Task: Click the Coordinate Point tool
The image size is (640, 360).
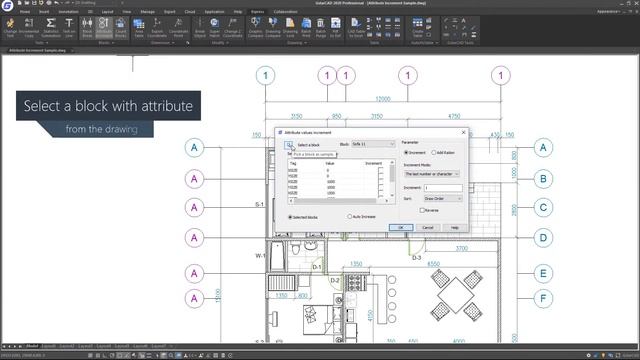Action: pos(178,27)
